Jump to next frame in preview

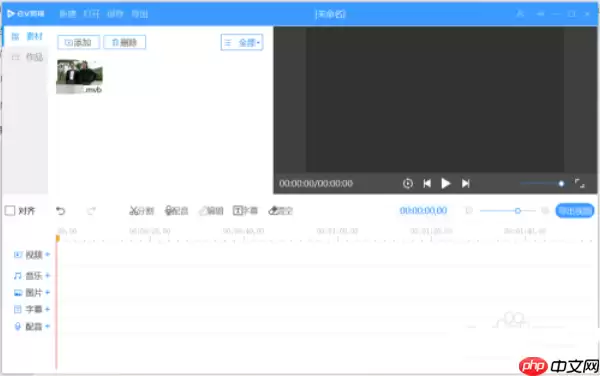pos(465,184)
